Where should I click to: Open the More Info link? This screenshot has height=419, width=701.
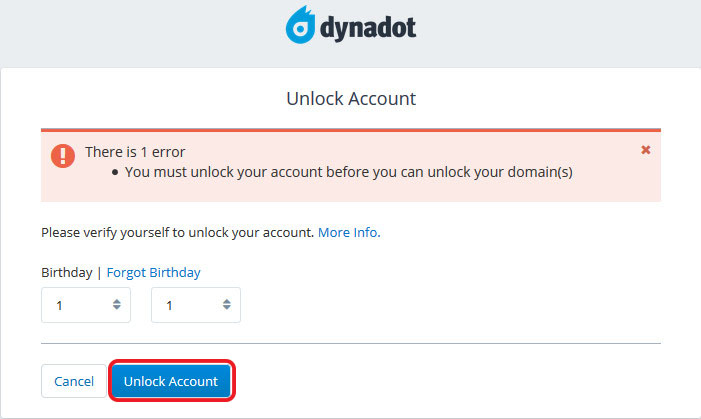pos(349,232)
